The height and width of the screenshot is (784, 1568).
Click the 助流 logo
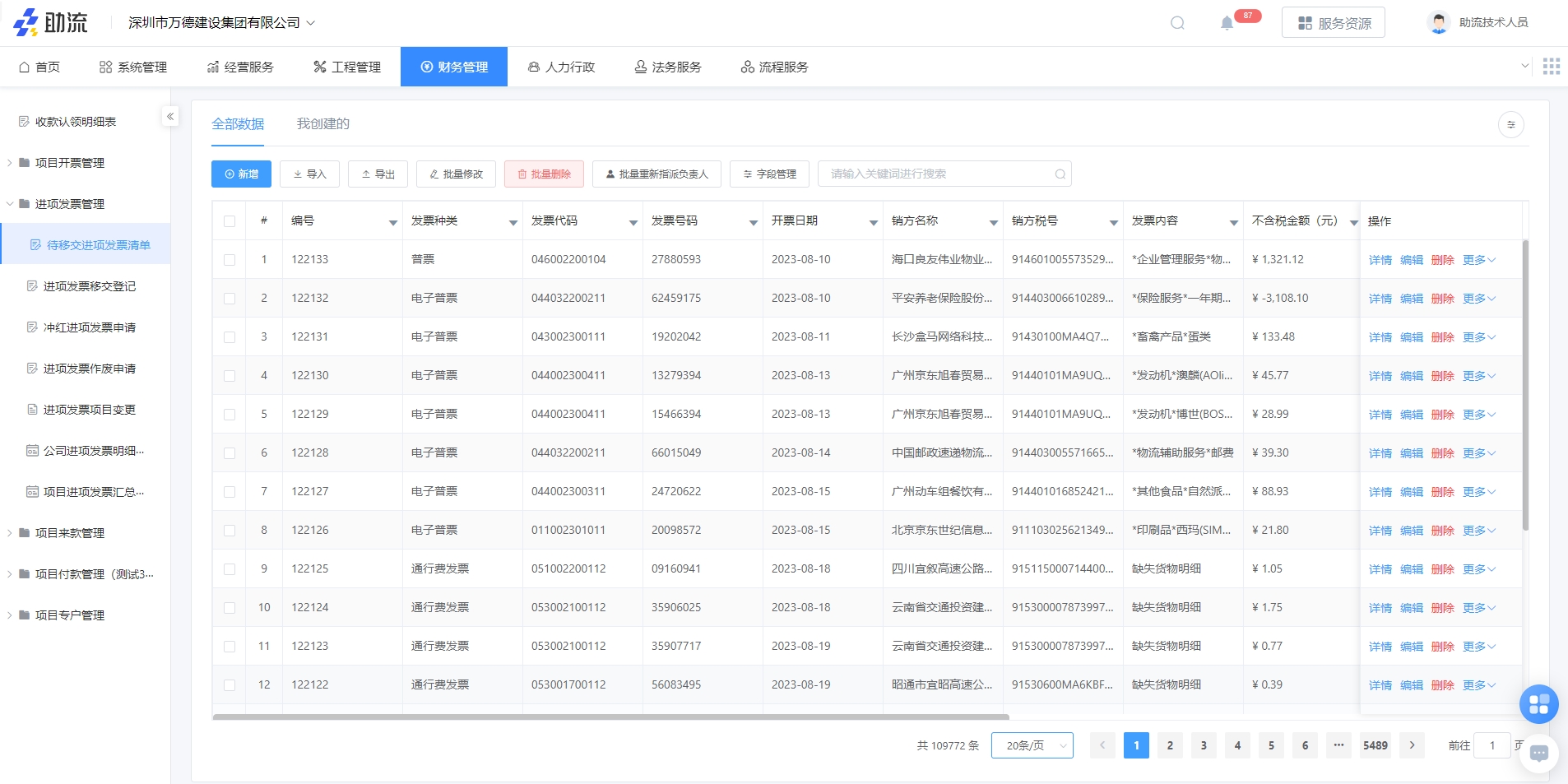tap(50, 23)
